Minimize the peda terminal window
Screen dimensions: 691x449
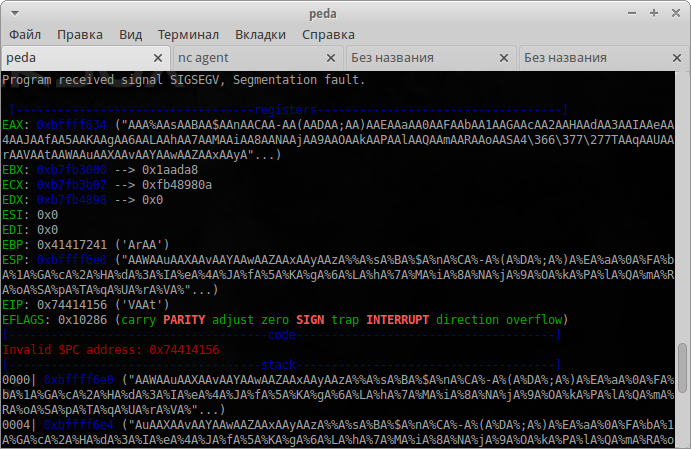click(632, 13)
